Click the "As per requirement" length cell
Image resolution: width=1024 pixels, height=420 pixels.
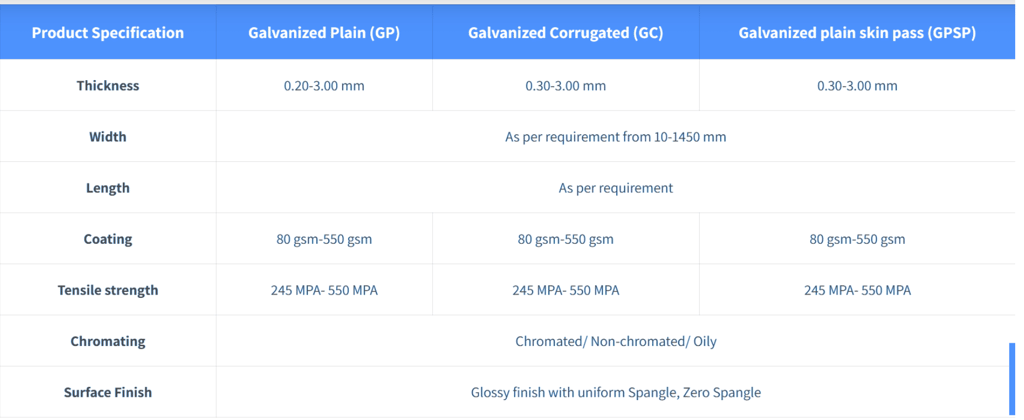615,188
